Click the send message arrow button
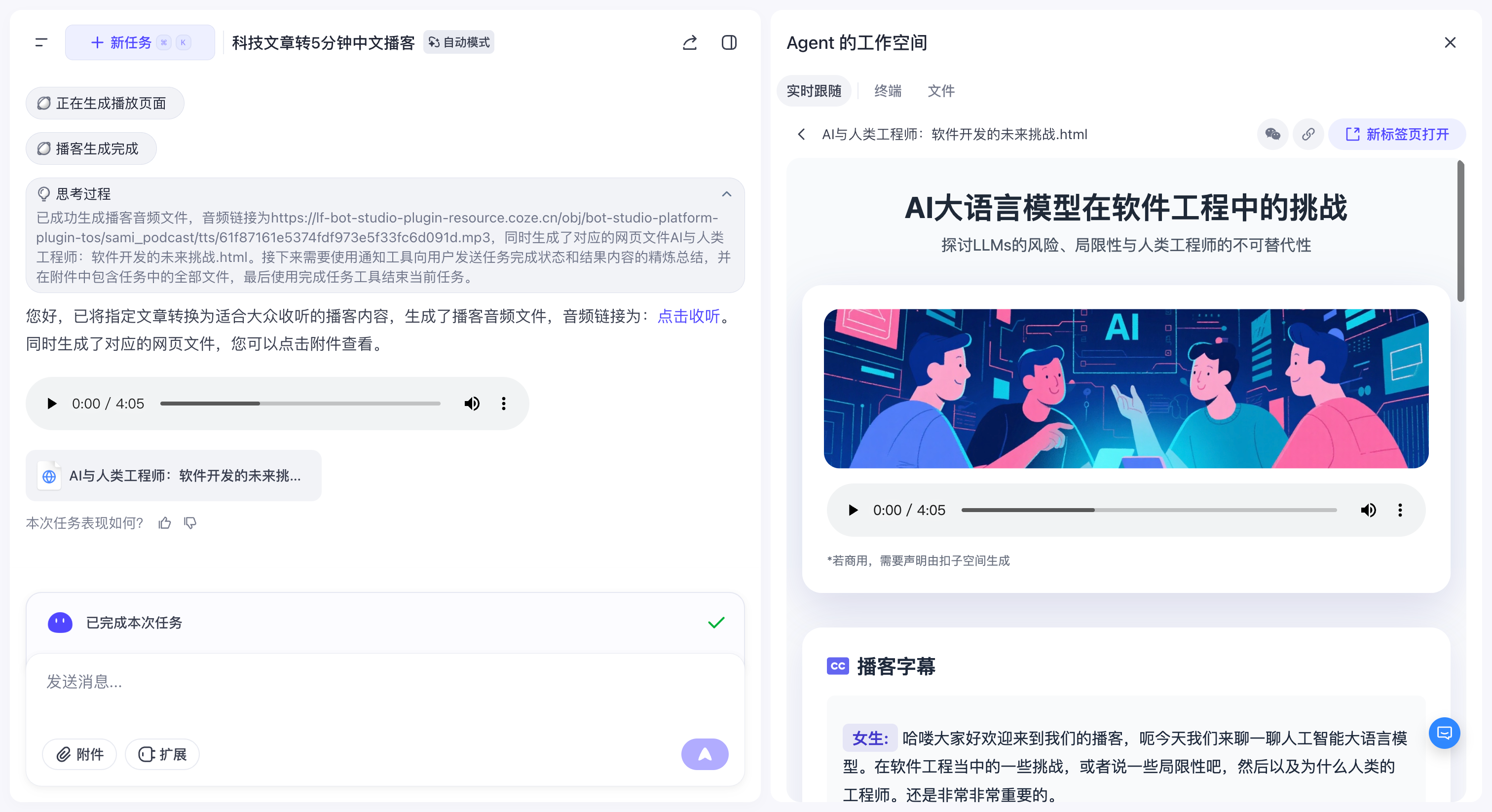This screenshot has height=812, width=1492. click(x=704, y=755)
